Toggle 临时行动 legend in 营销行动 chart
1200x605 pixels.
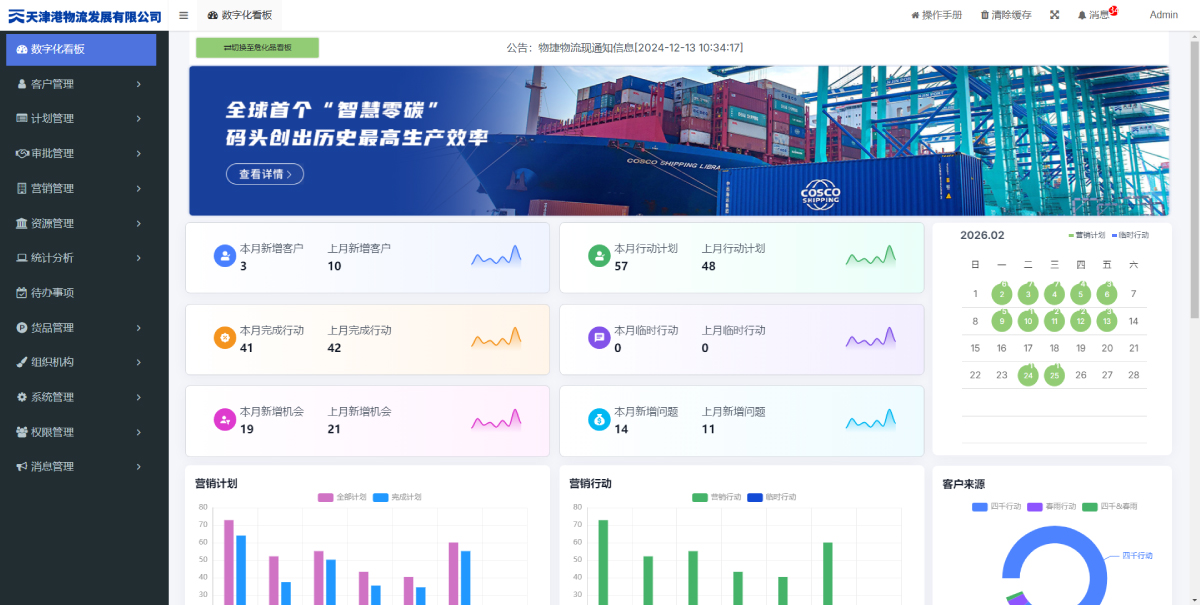pyautogui.click(x=770, y=497)
